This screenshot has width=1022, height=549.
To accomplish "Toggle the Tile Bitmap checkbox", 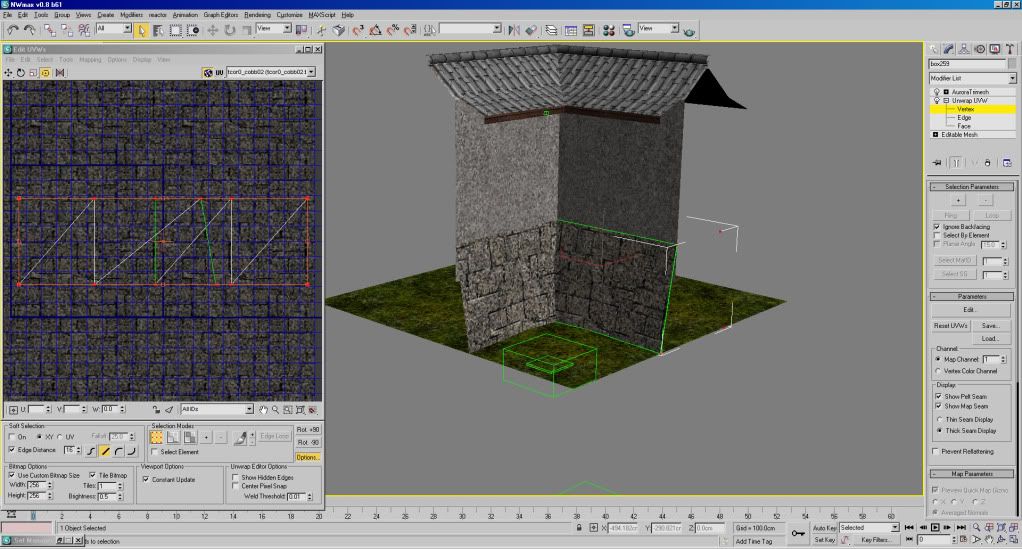I will pos(93,475).
